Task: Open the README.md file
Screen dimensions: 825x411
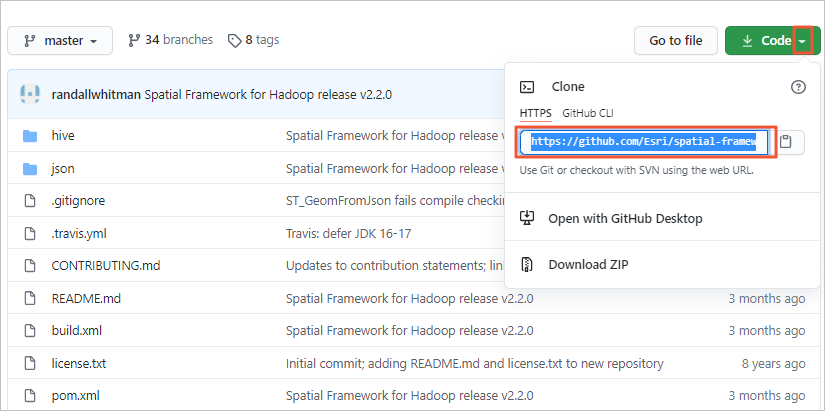Action: click(86, 298)
